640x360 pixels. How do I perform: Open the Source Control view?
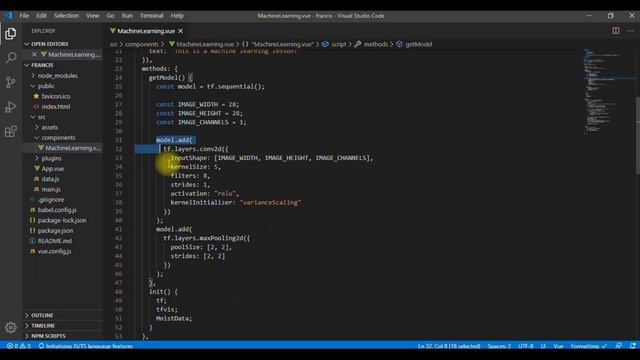(x=11, y=82)
